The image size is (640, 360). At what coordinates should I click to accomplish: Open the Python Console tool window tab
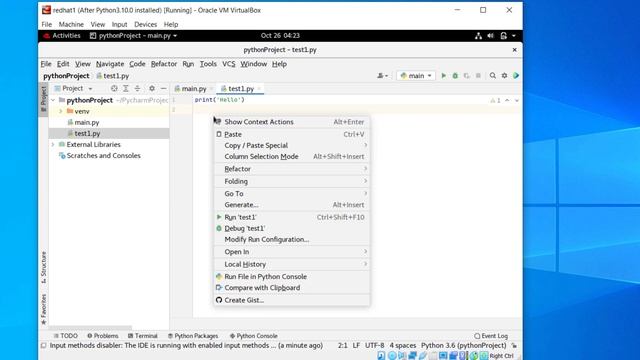tap(253, 336)
